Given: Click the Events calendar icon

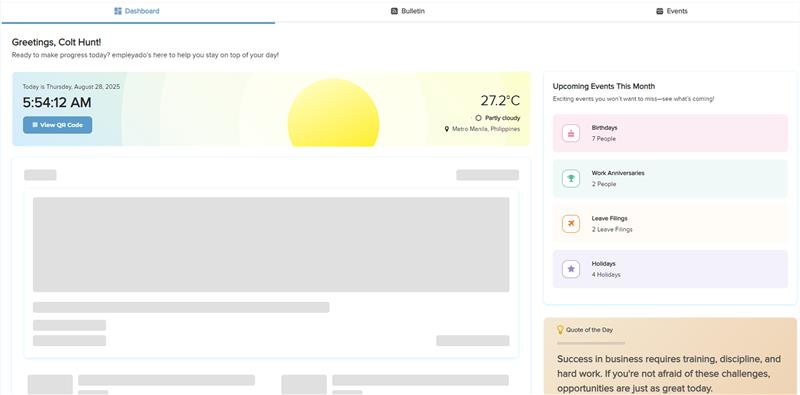Looking at the screenshot, I should tap(660, 11).
